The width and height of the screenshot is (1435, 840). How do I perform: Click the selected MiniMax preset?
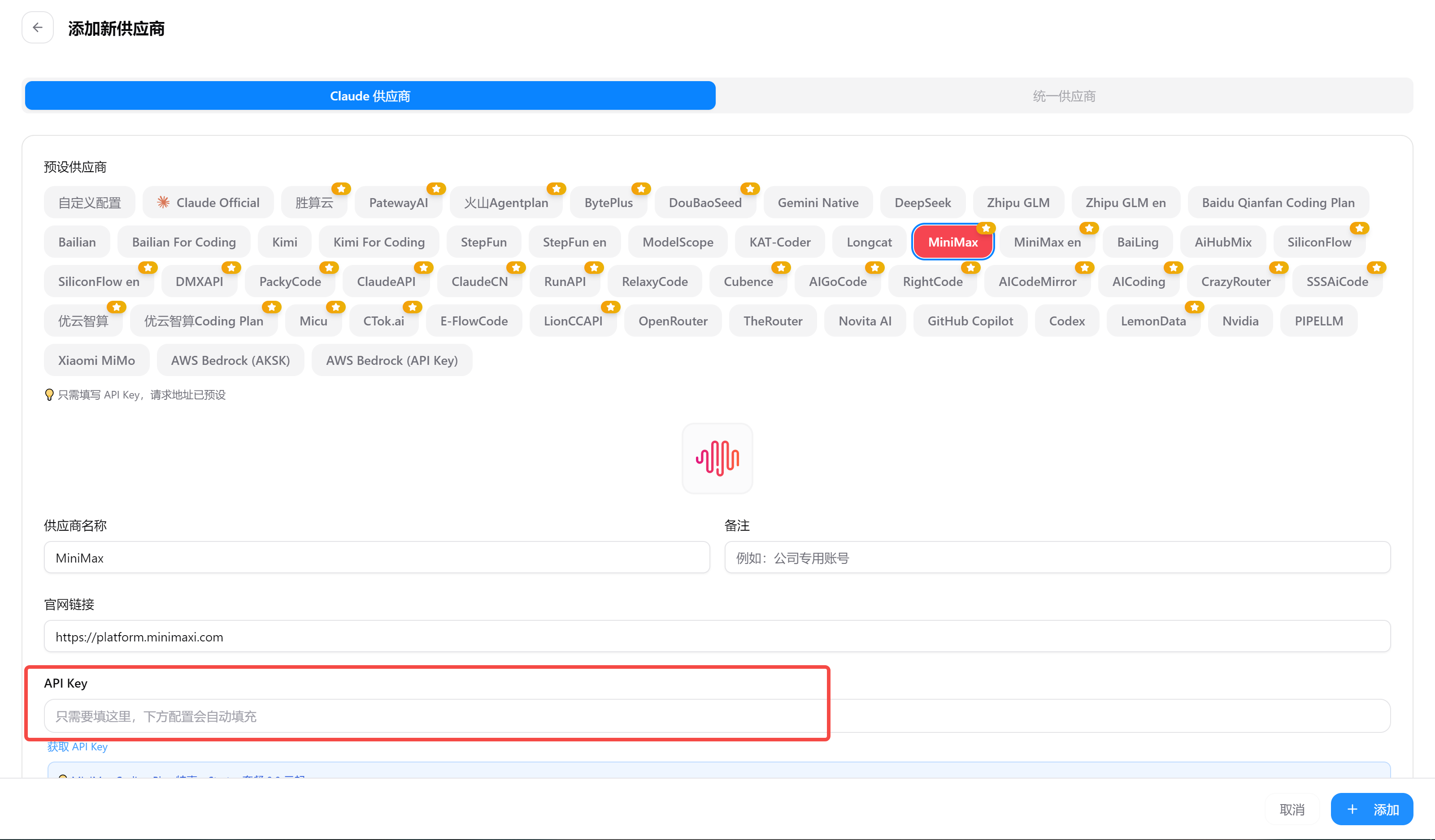click(953, 242)
